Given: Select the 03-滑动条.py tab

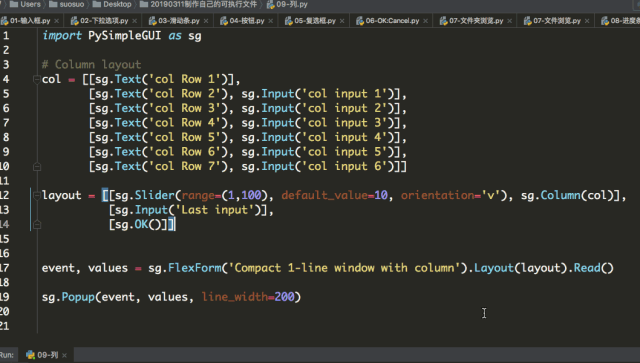Looking at the screenshot, I should click(x=179, y=20).
